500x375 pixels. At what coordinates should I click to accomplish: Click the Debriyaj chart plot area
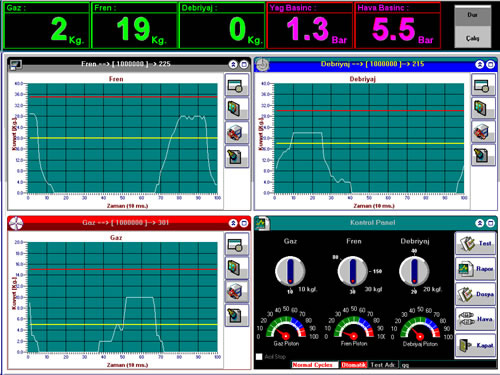[x=369, y=138]
